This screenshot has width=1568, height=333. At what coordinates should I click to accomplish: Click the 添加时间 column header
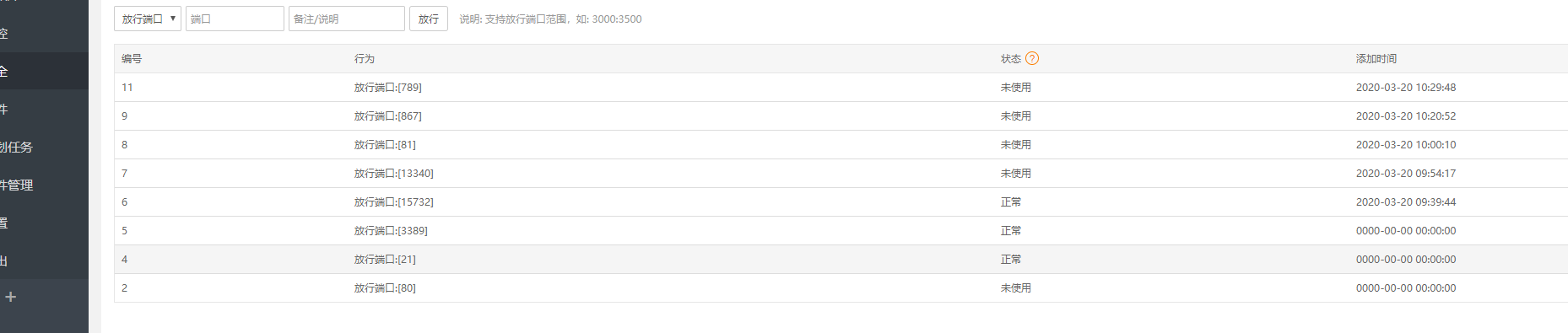click(x=1376, y=59)
